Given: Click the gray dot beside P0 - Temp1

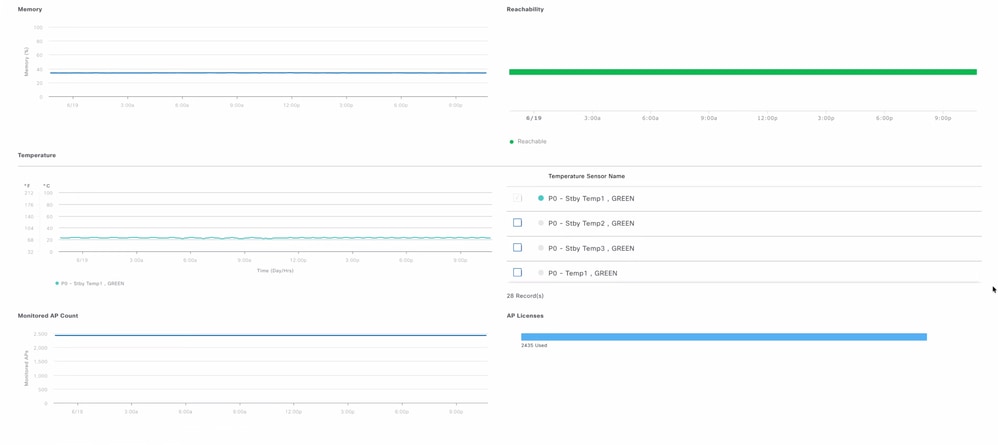Looking at the screenshot, I should (x=541, y=272).
